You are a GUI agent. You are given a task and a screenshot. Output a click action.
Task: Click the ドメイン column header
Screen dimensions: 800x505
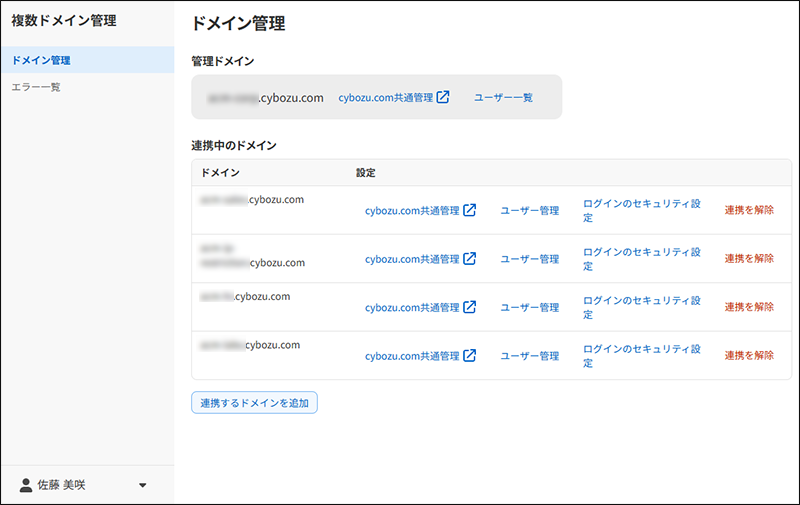[x=220, y=173]
